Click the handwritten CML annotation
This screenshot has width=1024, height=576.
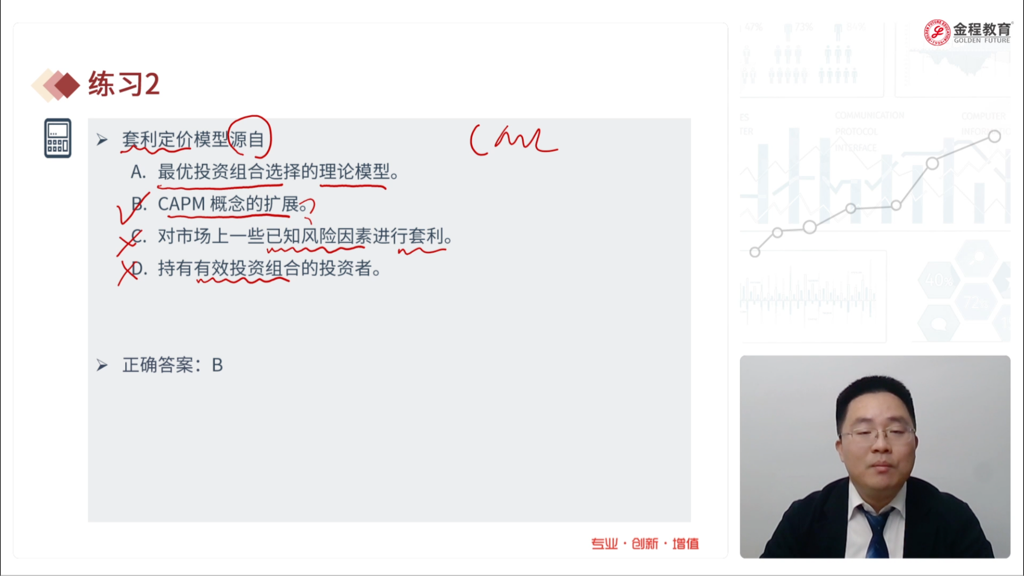[514, 140]
